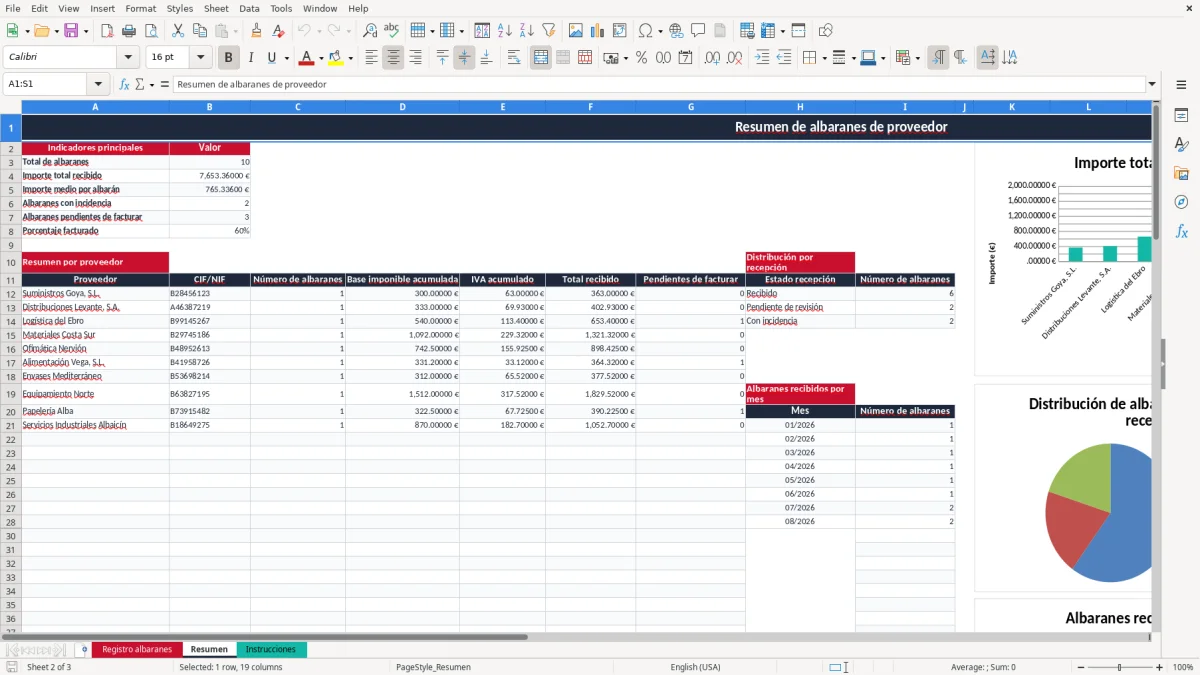Expand the font color dropdown arrow

coord(321,58)
